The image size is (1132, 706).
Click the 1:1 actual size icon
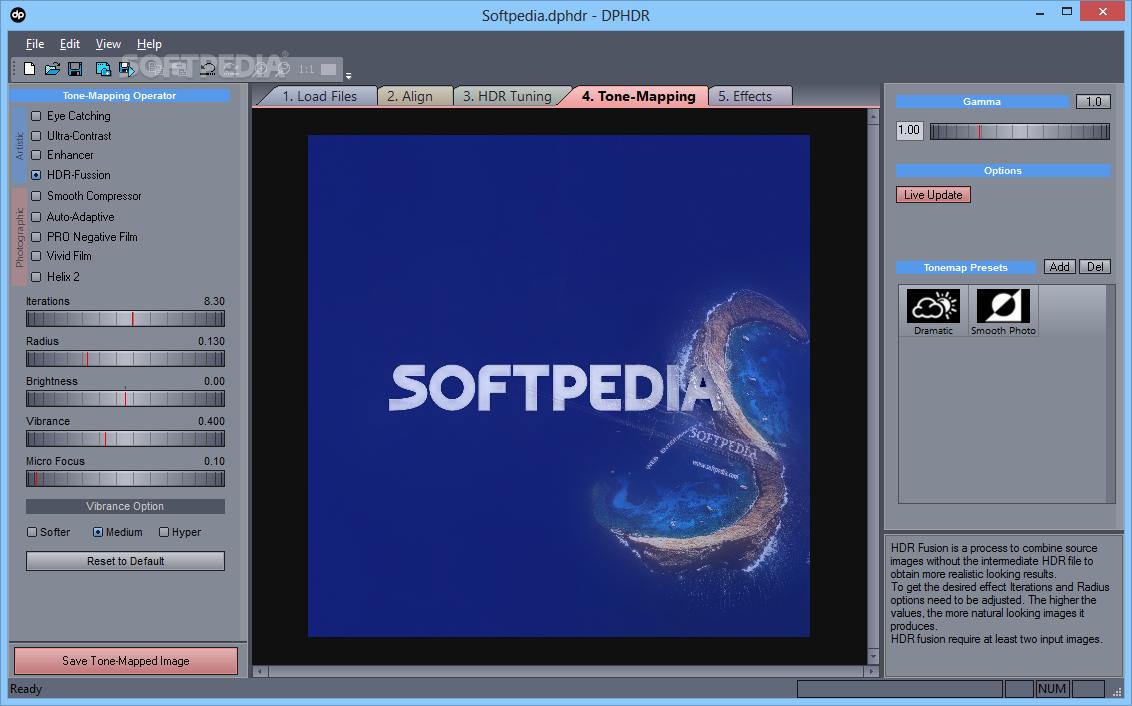click(307, 69)
